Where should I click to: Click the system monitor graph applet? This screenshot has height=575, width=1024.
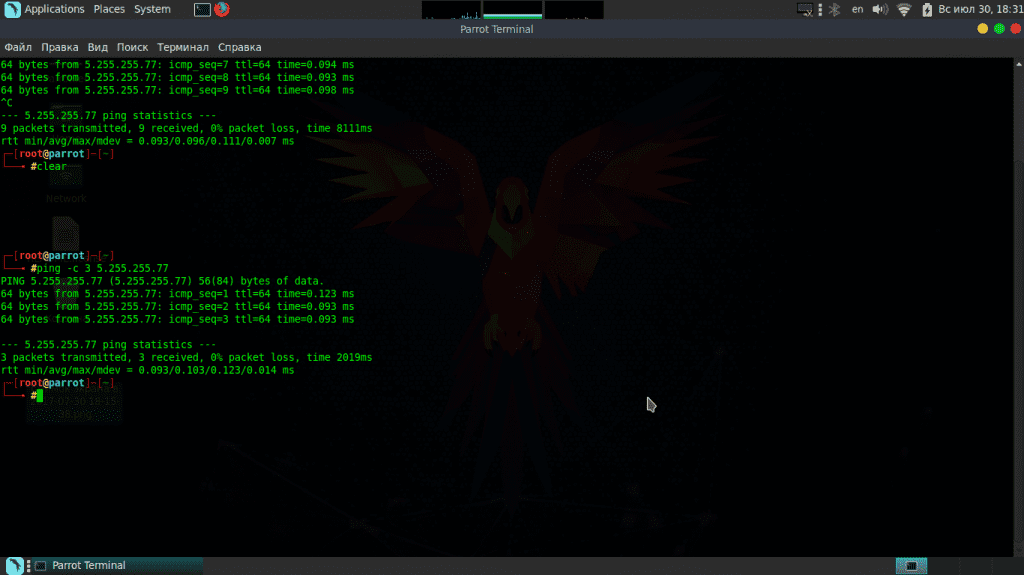pyautogui.click(x=512, y=10)
